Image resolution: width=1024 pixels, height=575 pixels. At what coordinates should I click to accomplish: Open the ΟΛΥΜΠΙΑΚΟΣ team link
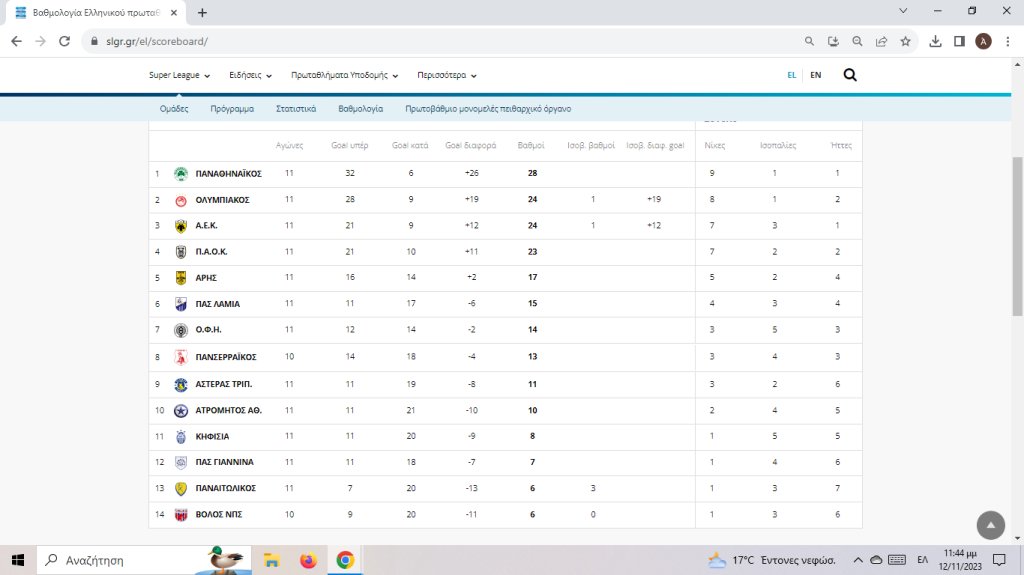click(222, 200)
